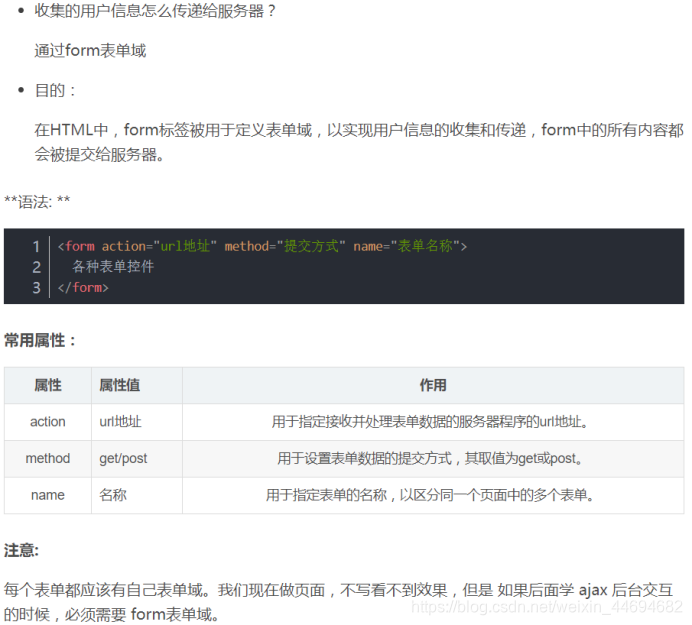Screen dimensions: 692x625
Task: Click the paragraph starting '在HTML中，form标签'
Action: click(x=359, y=142)
